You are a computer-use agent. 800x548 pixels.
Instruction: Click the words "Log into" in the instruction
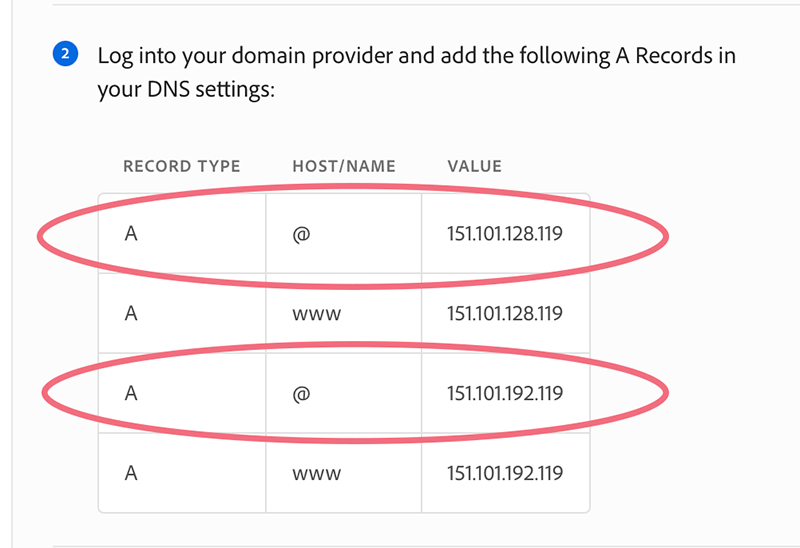coord(135,55)
